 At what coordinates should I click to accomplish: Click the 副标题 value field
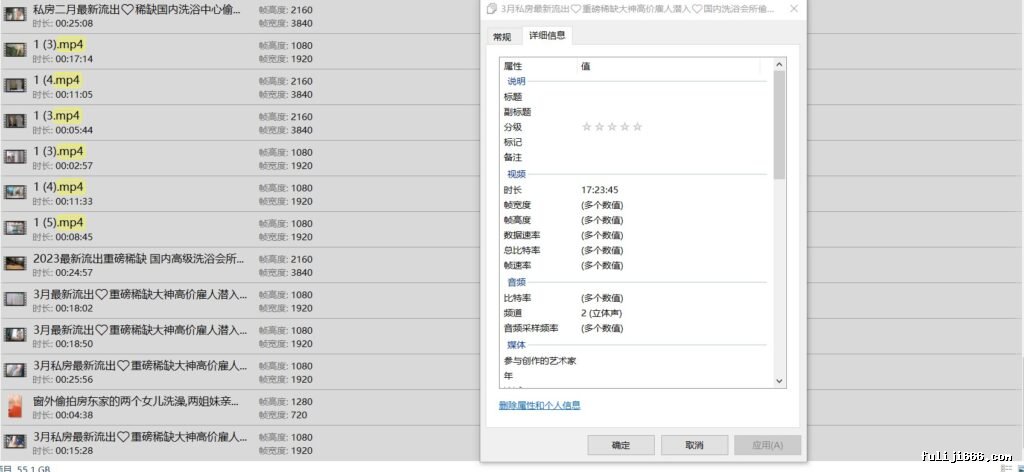click(x=673, y=112)
